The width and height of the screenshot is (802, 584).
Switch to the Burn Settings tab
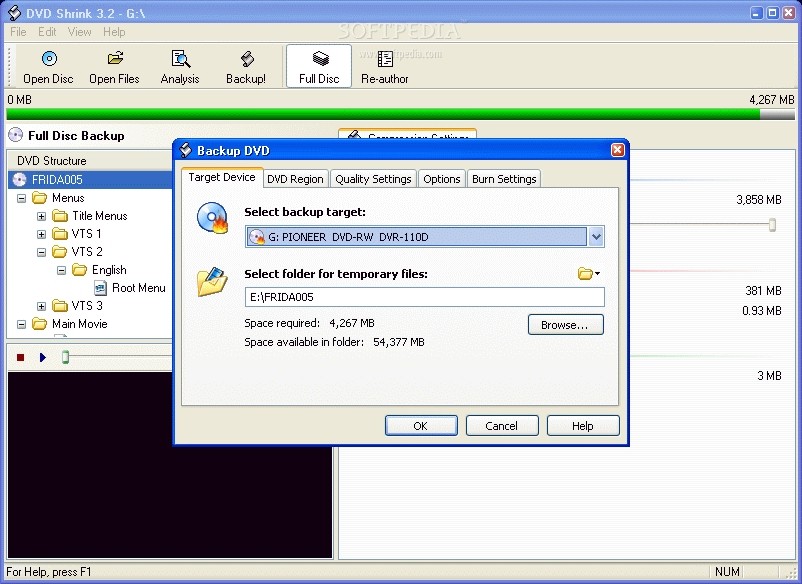[503, 178]
